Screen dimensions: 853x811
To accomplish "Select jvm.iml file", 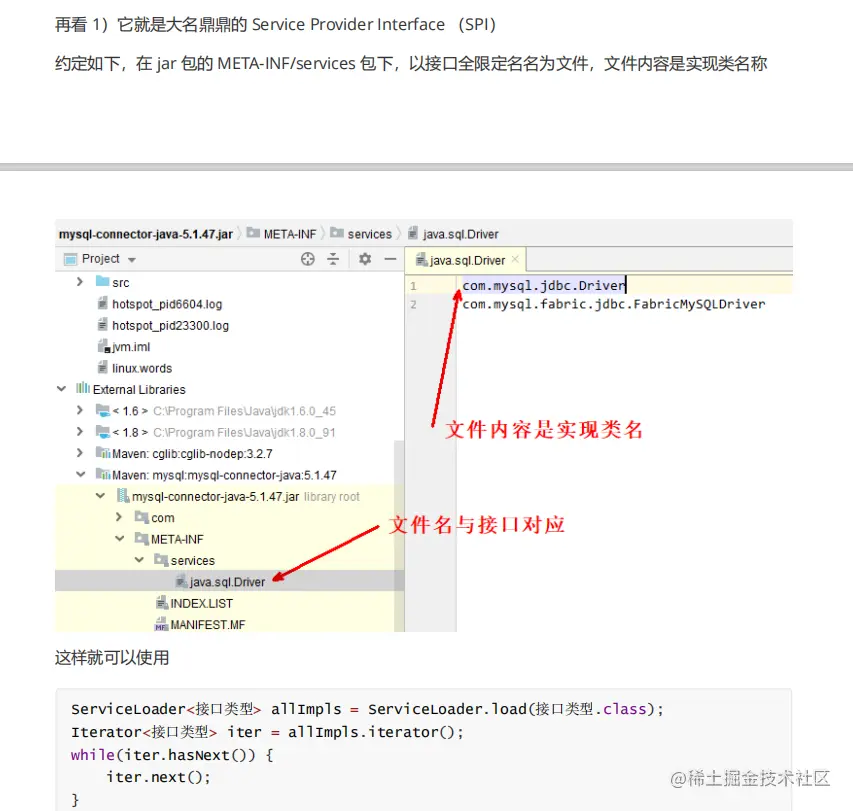I will [131, 347].
